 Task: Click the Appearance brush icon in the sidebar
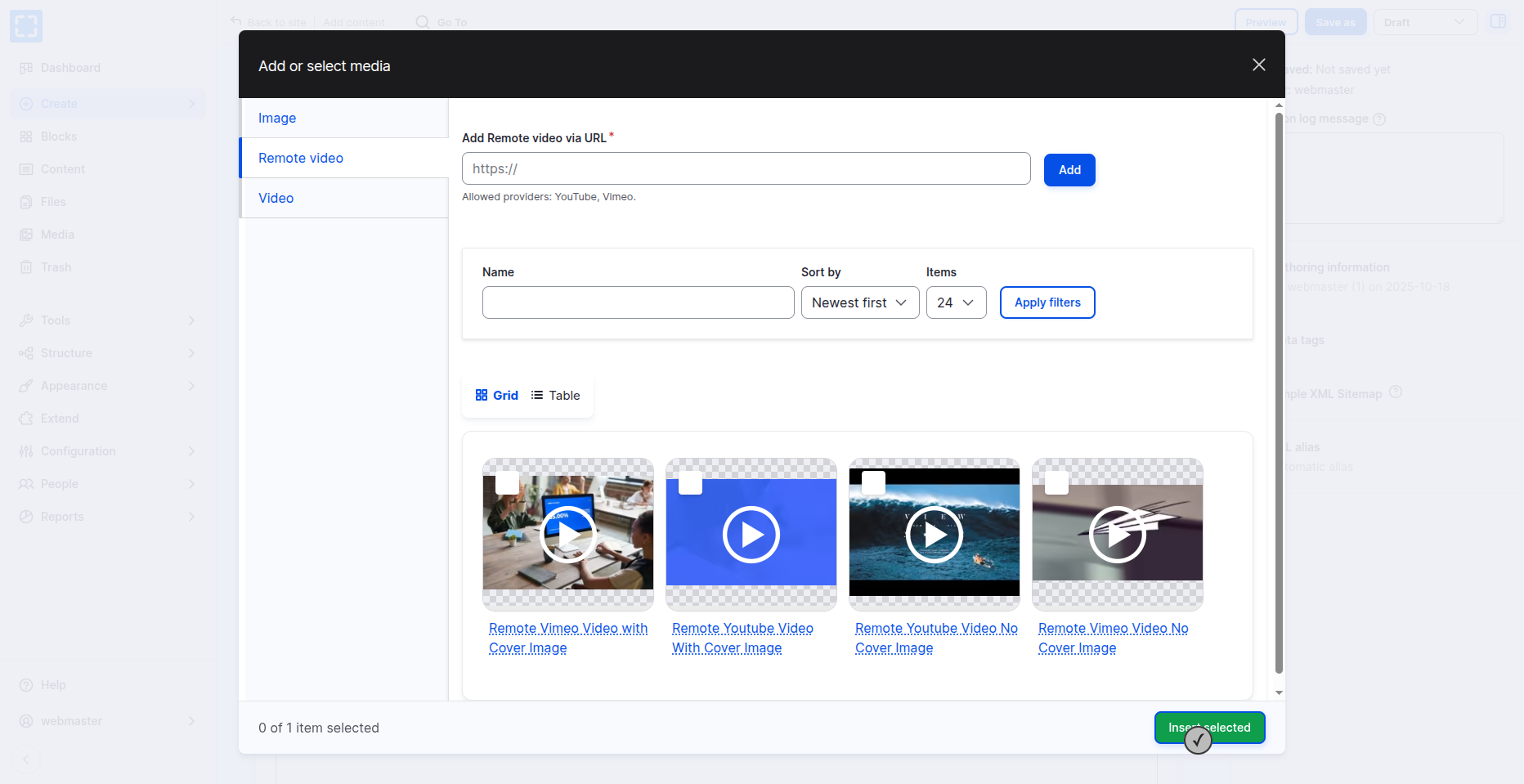click(x=26, y=386)
